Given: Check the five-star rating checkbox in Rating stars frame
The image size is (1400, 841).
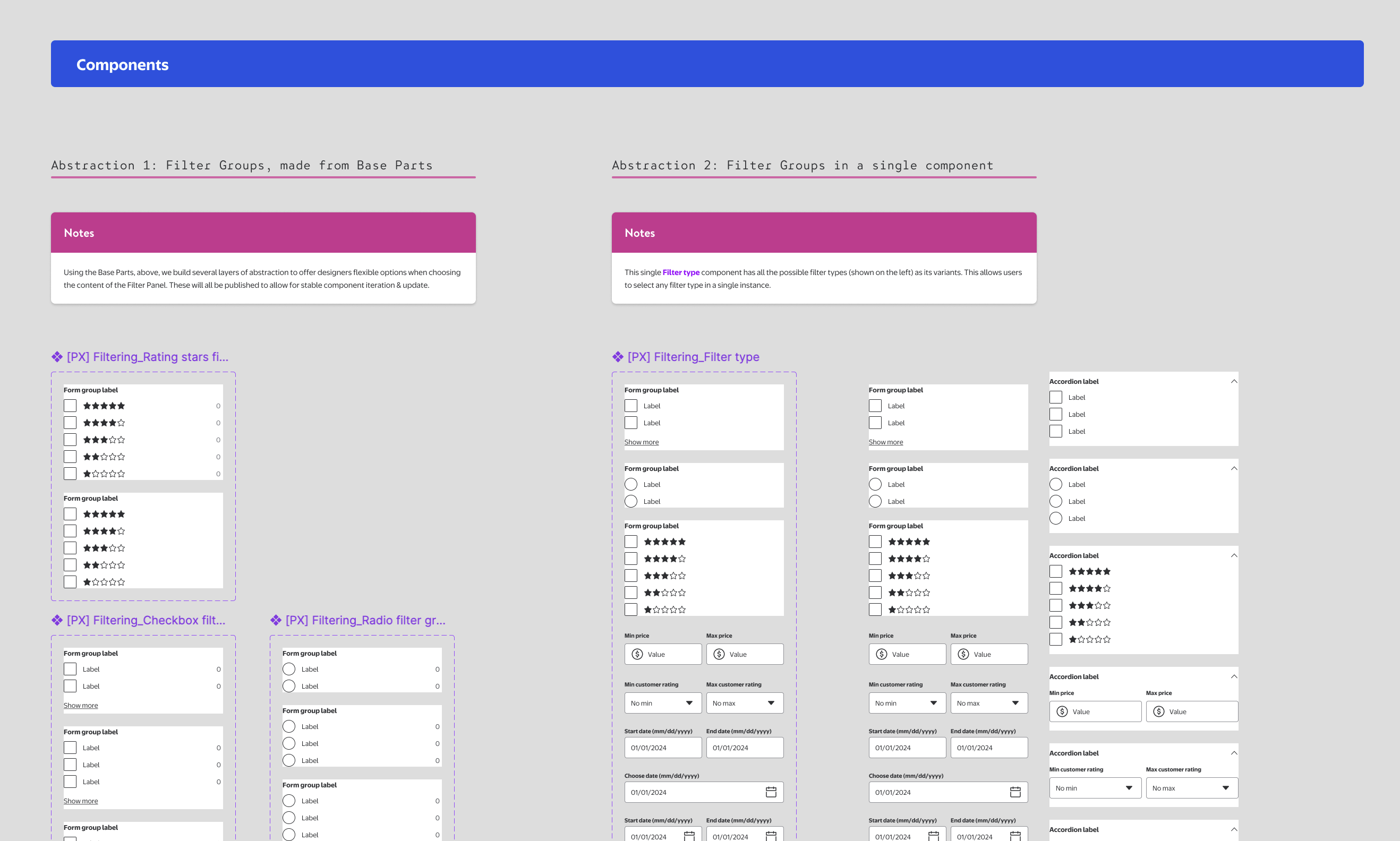Looking at the screenshot, I should (x=70, y=406).
